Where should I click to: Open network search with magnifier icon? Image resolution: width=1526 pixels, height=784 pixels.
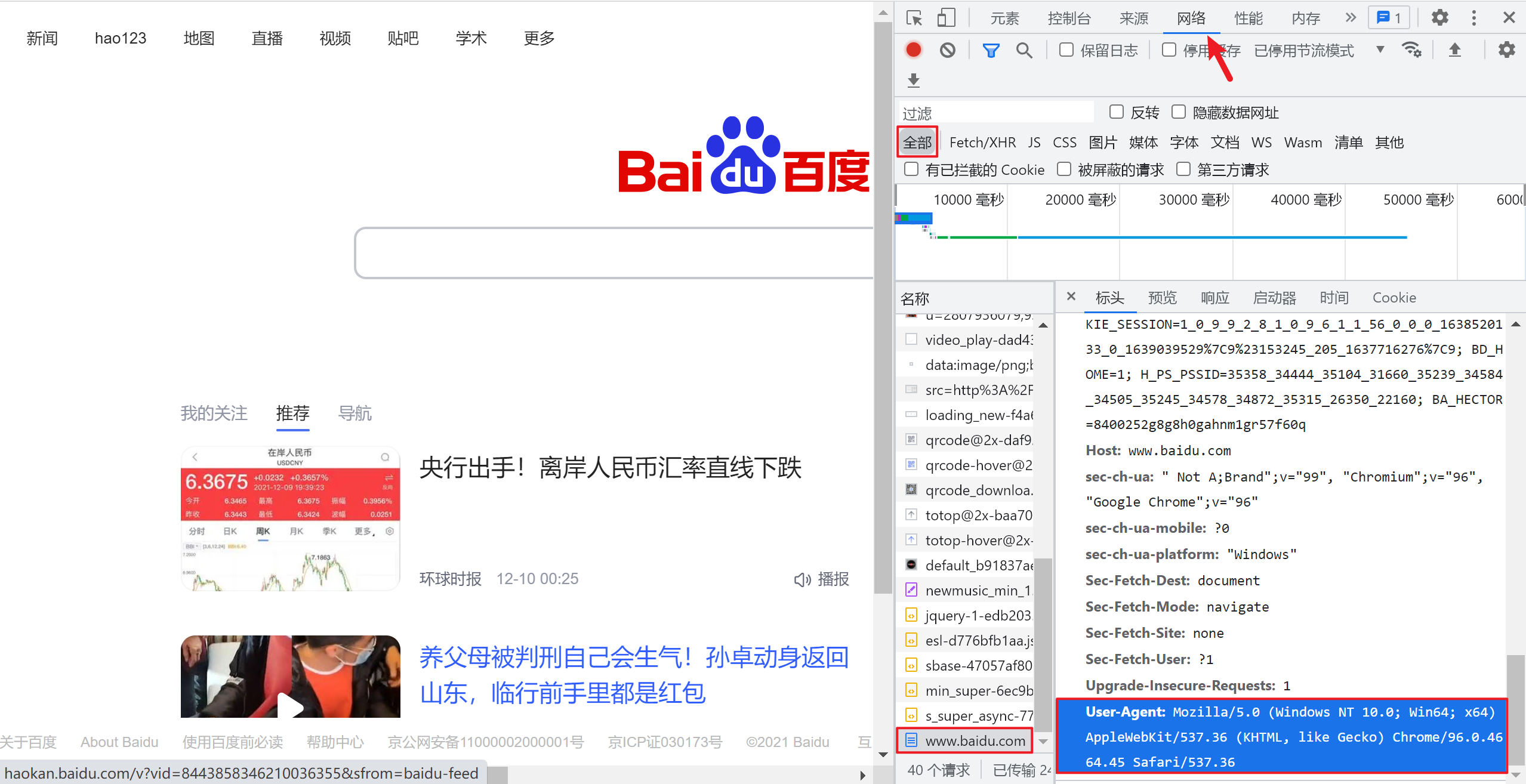tap(1024, 50)
